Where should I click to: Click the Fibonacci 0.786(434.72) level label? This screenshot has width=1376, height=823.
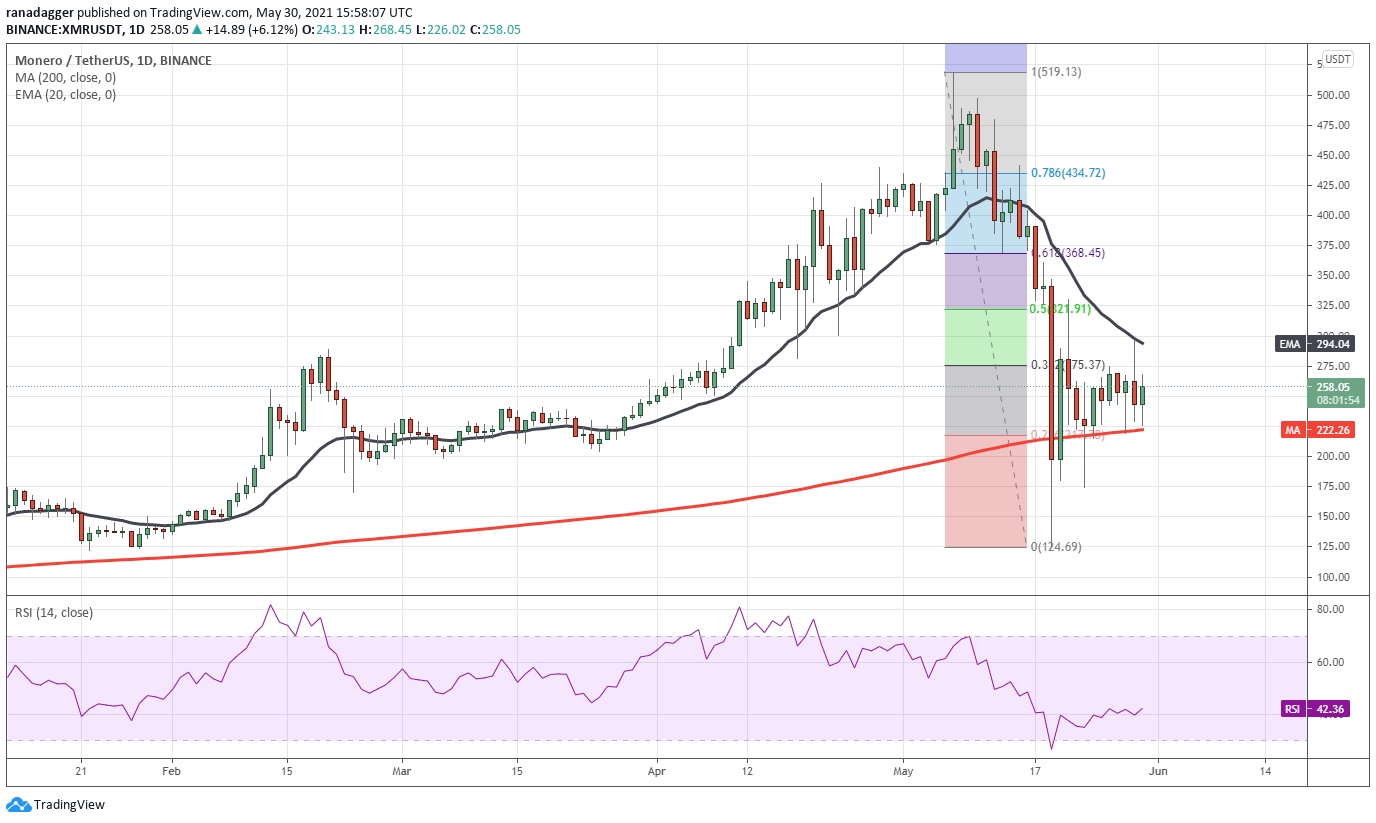tap(1069, 173)
